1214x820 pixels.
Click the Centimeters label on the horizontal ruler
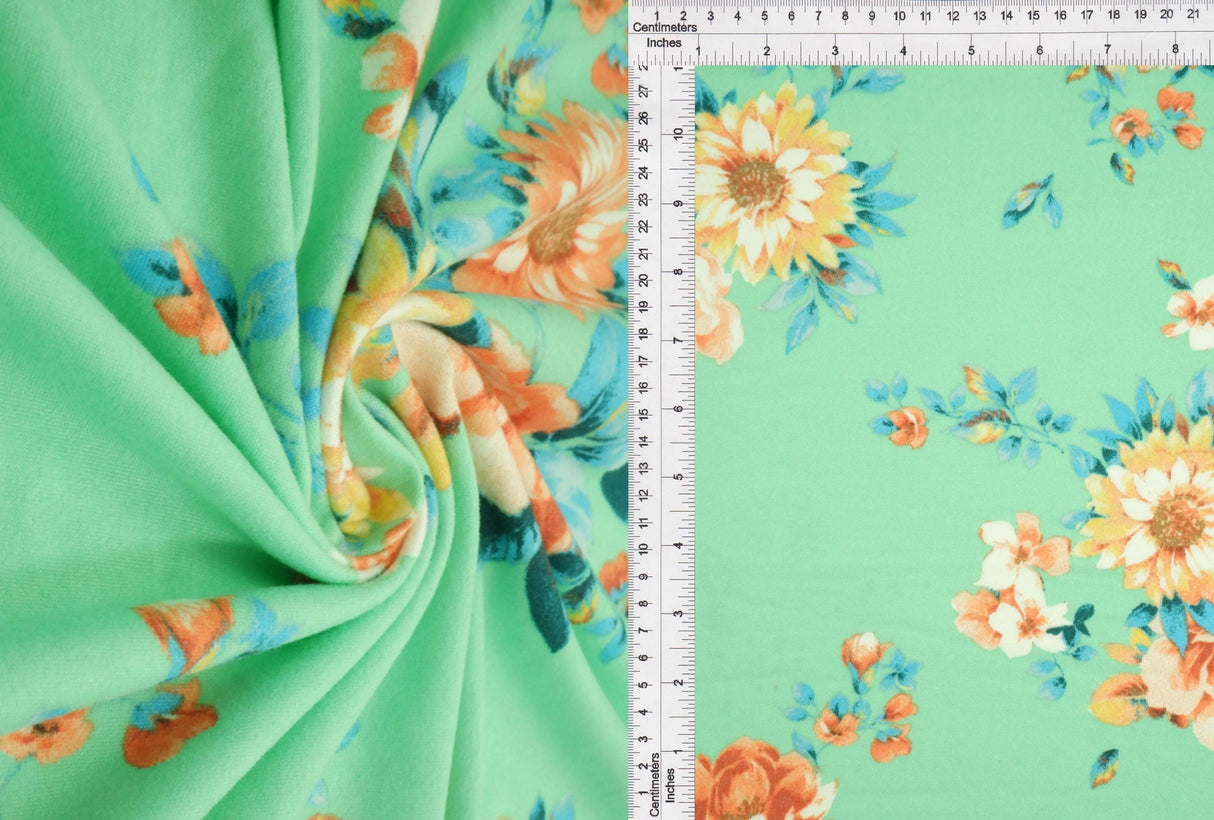coord(668,28)
